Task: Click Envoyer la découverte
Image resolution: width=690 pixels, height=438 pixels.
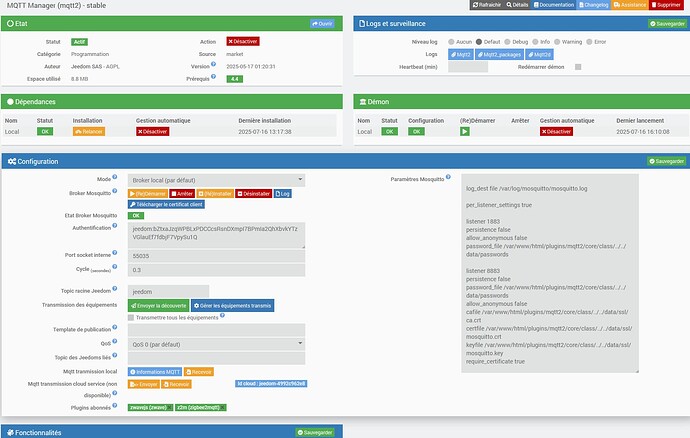Action: coord(158,305)
